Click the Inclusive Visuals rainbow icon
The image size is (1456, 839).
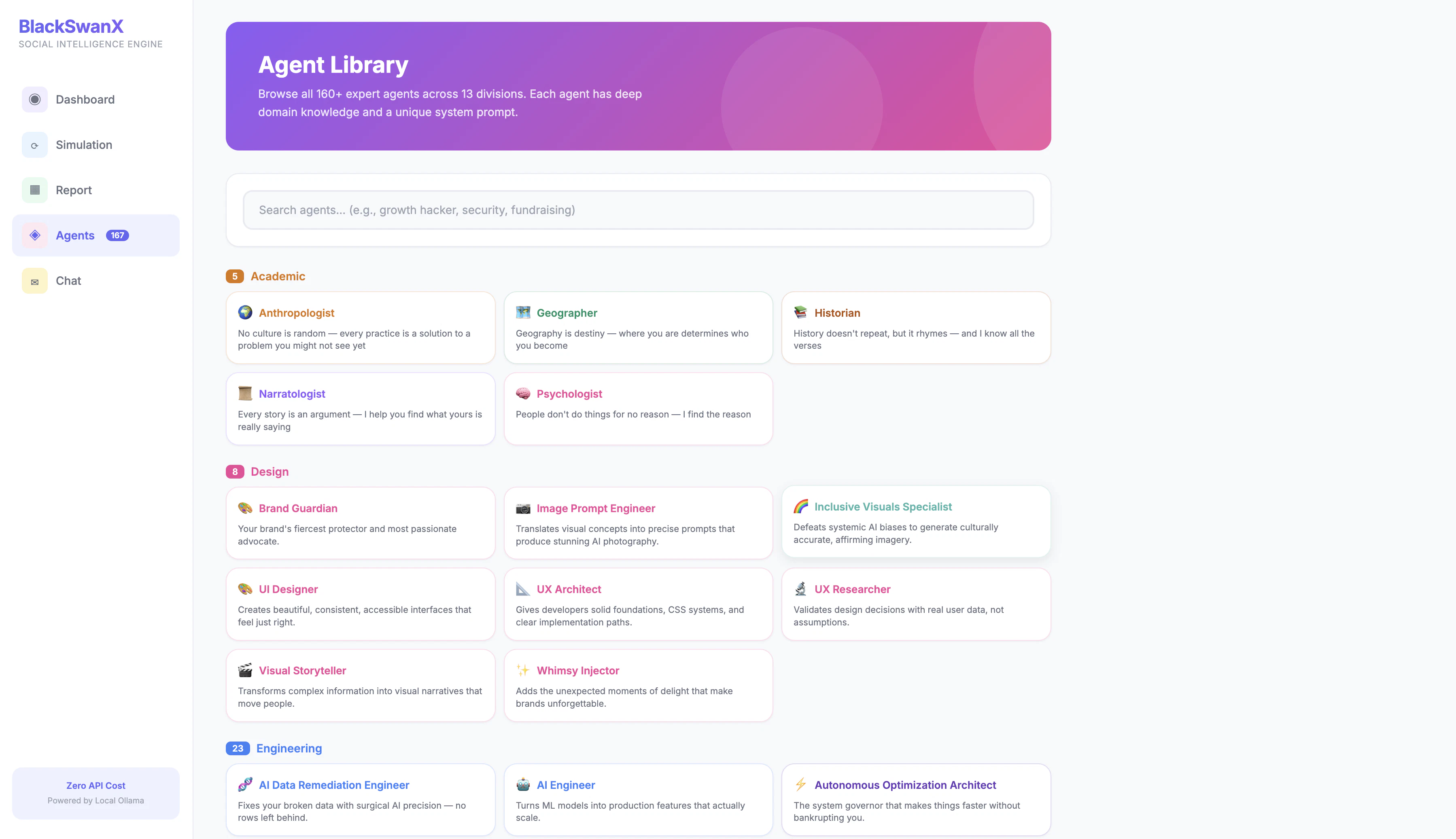click(800, 506)
